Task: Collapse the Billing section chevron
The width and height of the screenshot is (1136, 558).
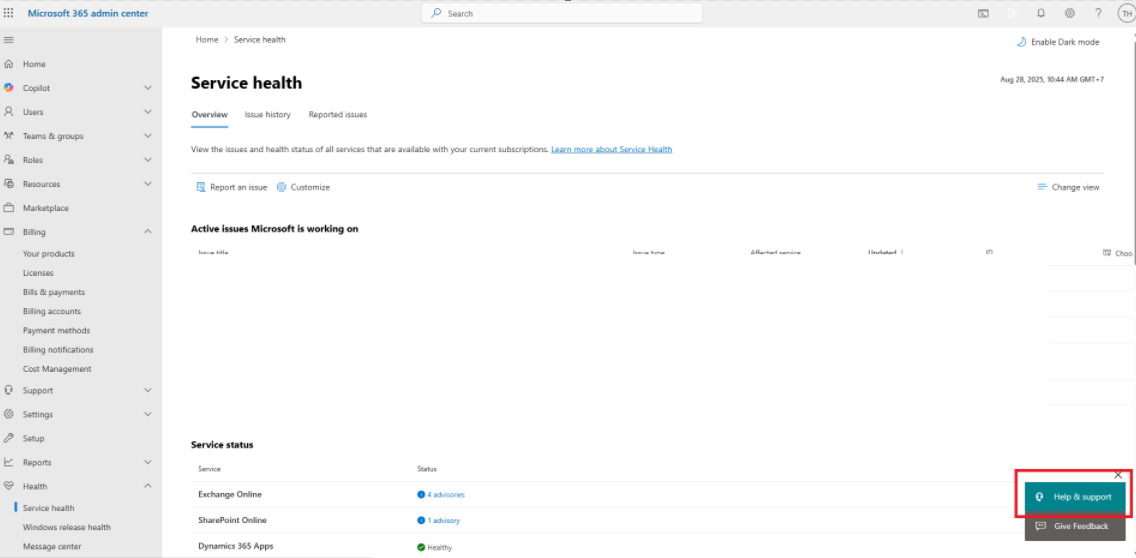Action: click(148, 232)
